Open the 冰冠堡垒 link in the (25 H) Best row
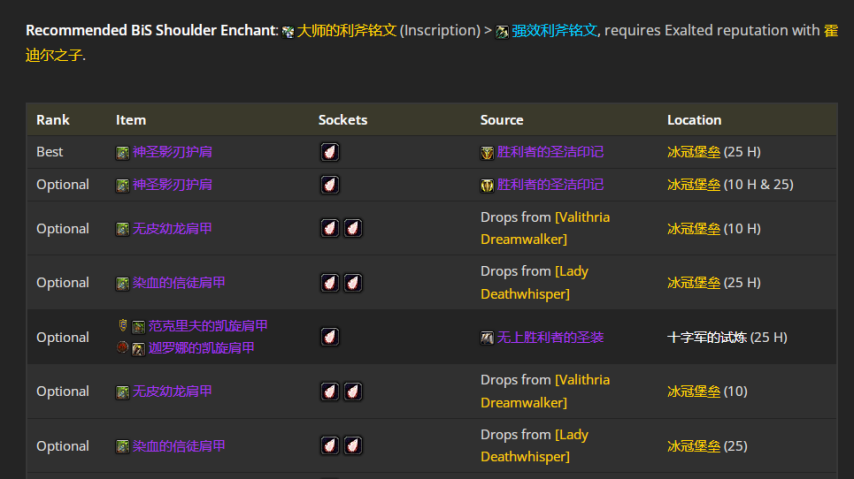 (x=693, y=152)
